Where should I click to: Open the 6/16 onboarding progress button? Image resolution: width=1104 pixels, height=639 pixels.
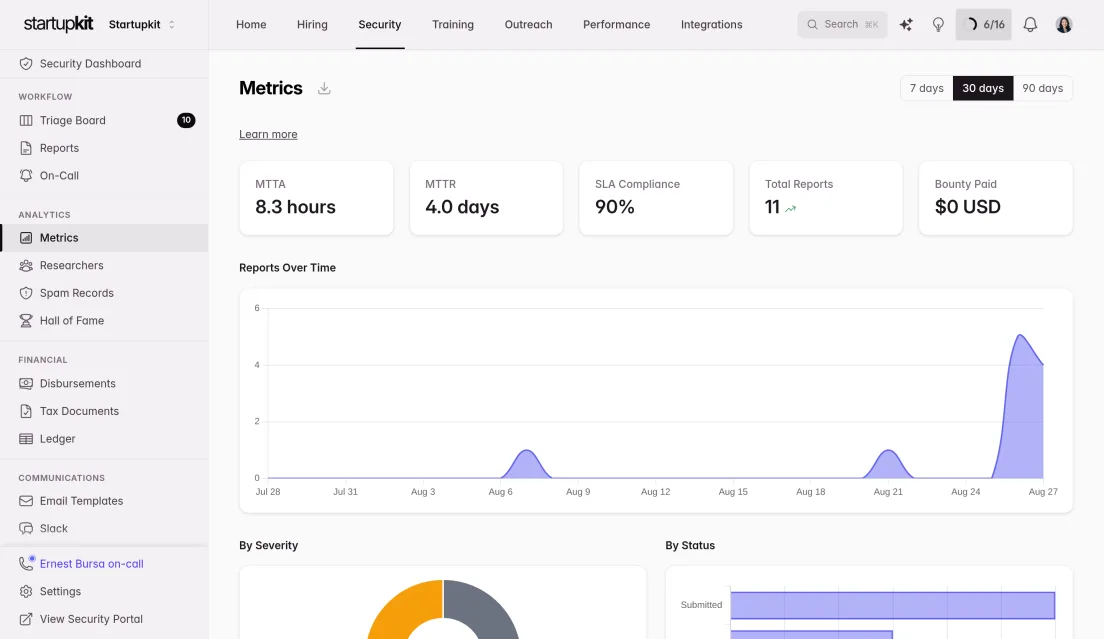click(984, 25)
